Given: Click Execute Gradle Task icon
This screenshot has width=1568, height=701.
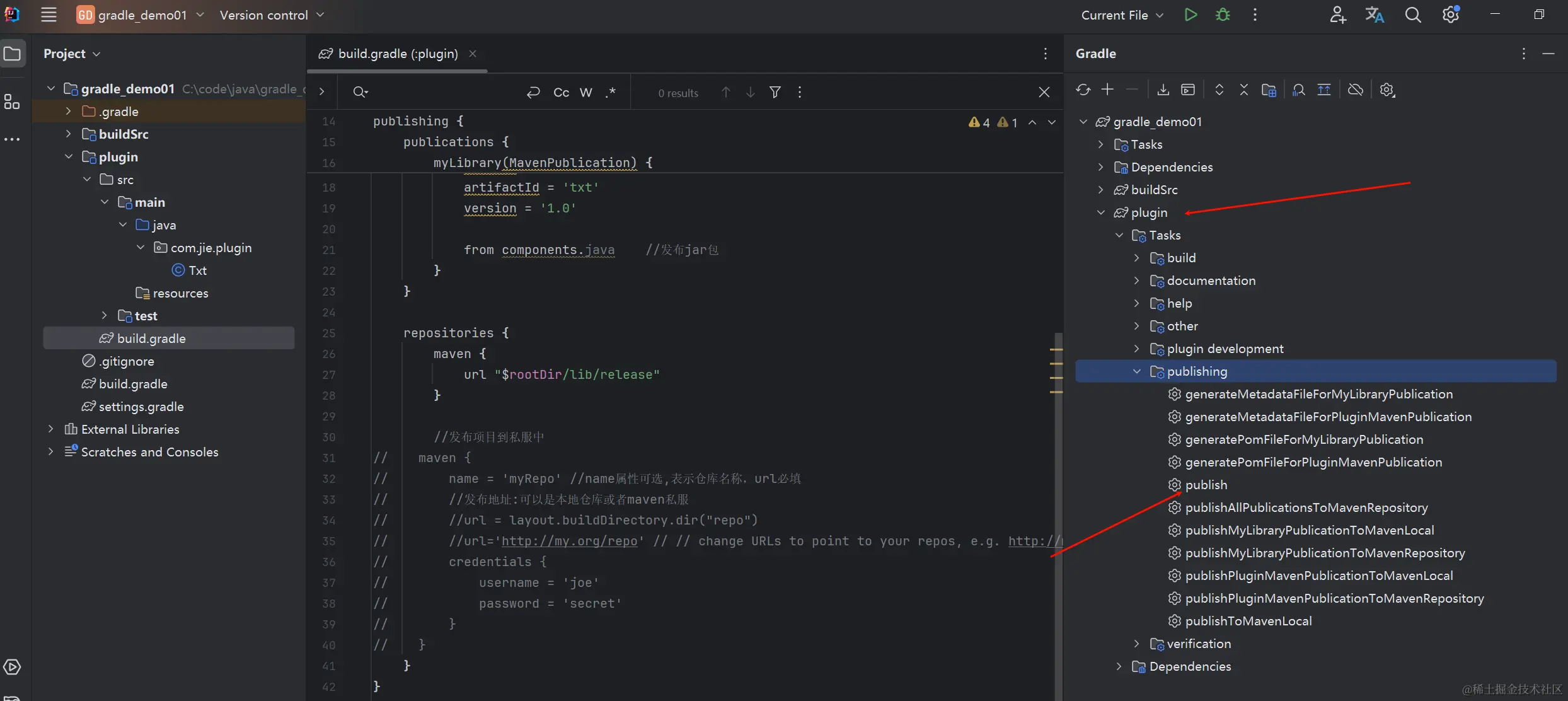Looking at the screenshot, I should [1188, 90].
